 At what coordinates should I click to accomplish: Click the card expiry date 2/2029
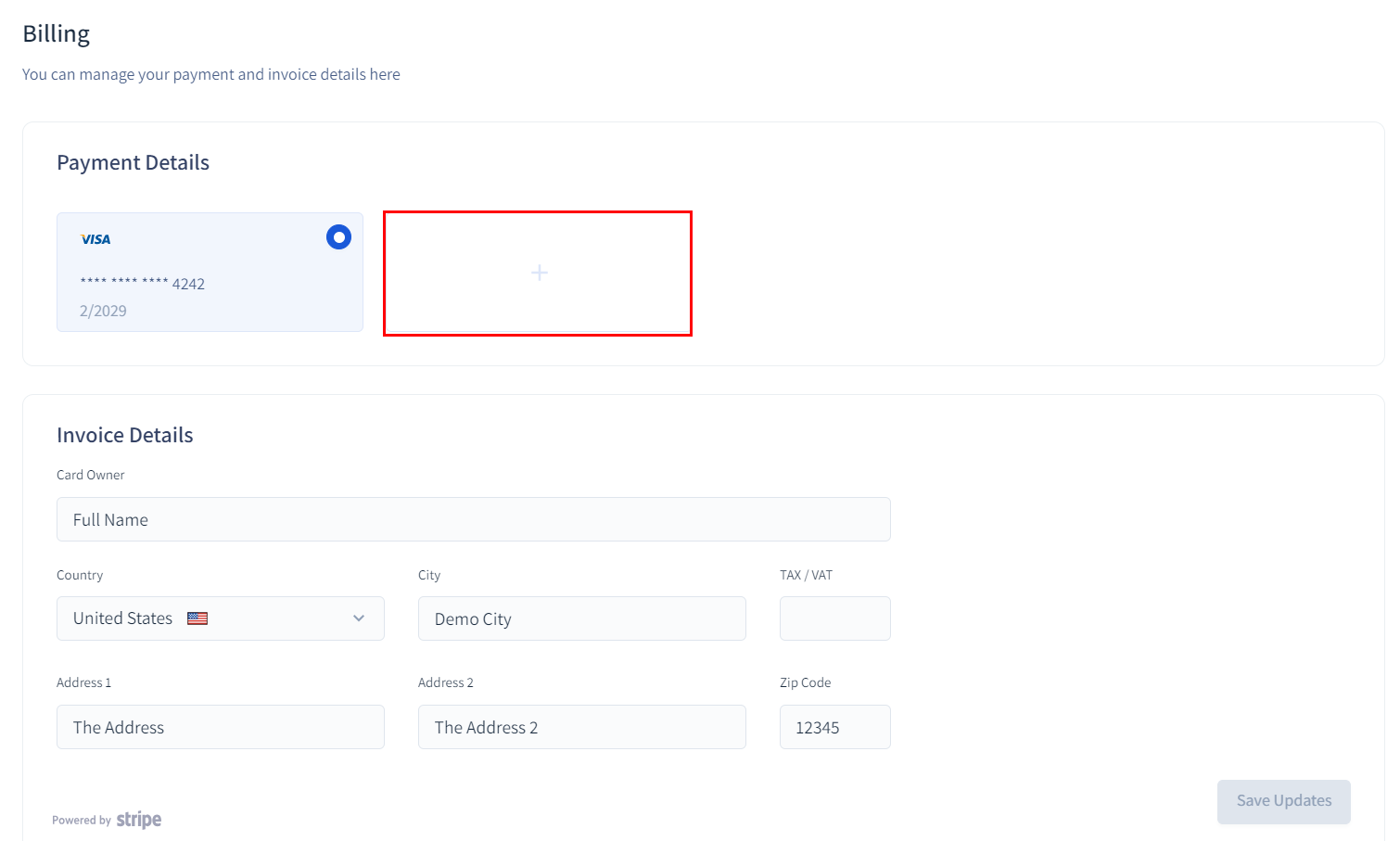(x=103, y=311)
